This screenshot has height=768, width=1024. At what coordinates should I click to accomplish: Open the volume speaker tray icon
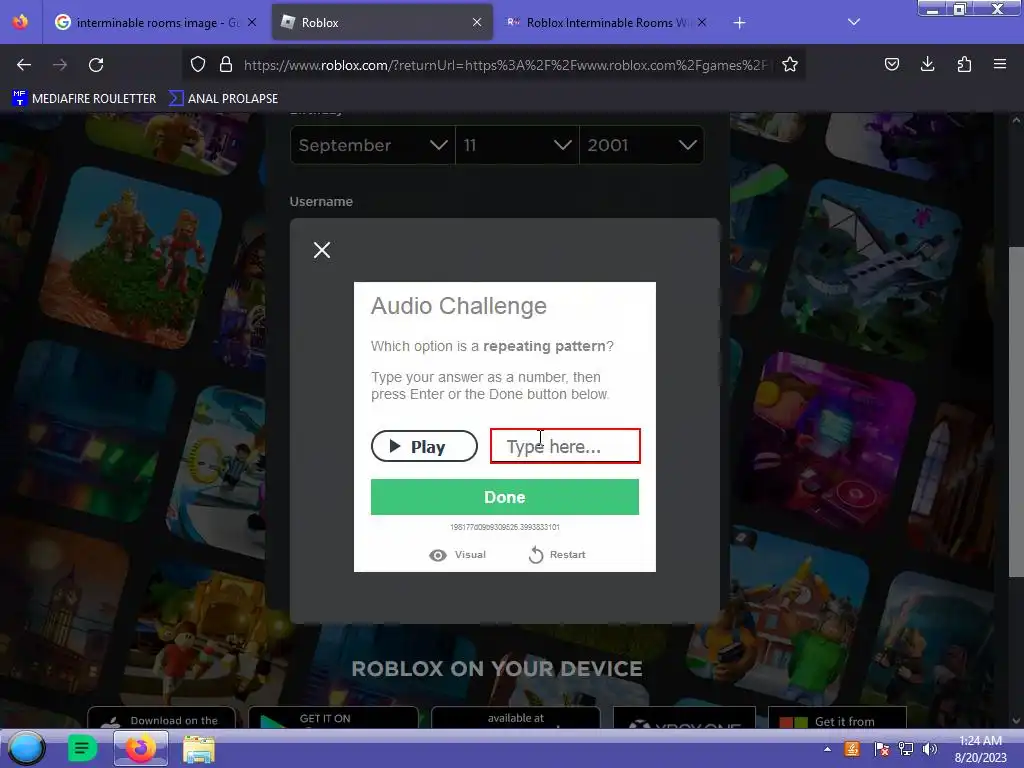tap(929, 749)
